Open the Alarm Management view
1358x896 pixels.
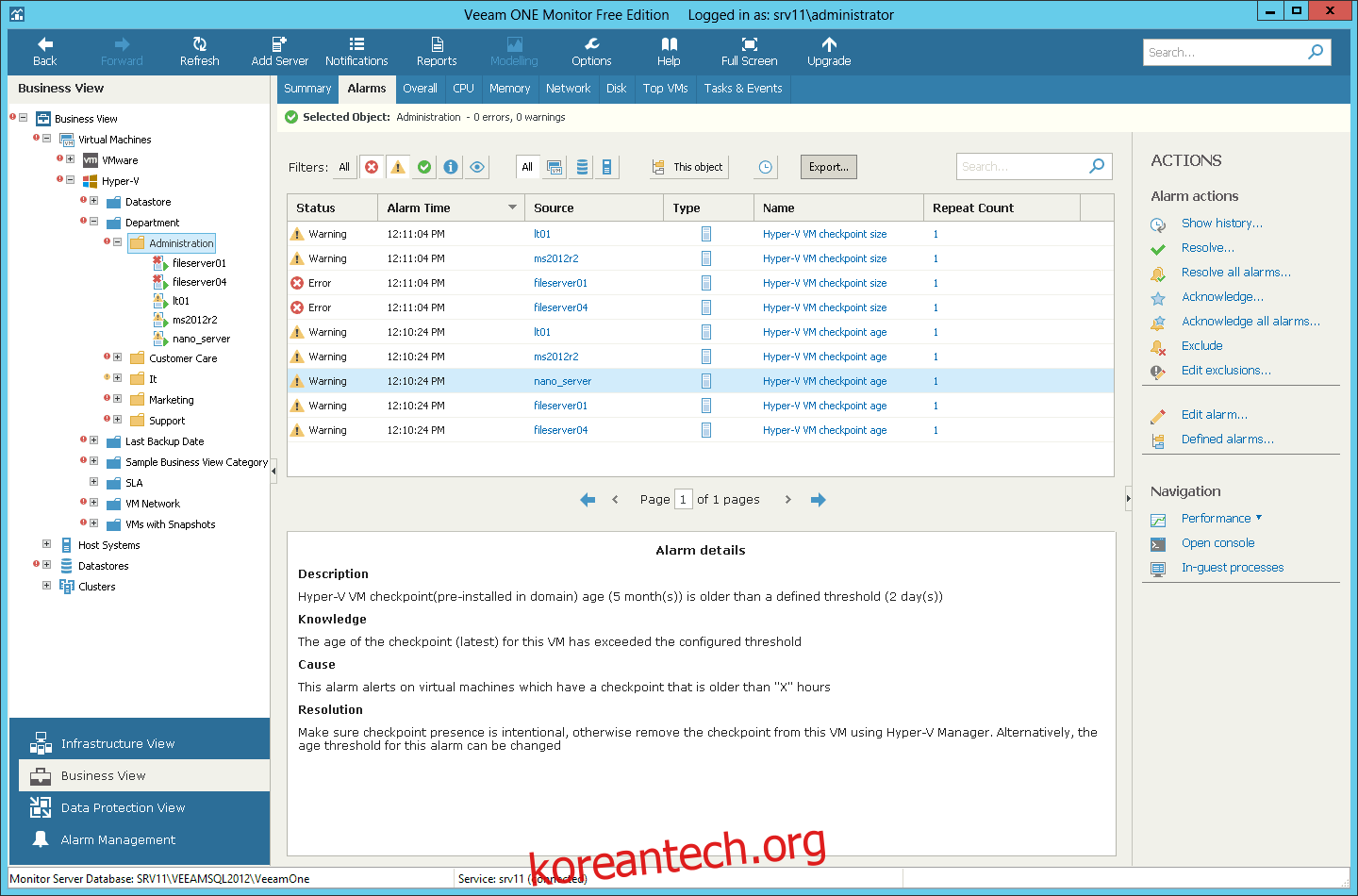(118, 839)
